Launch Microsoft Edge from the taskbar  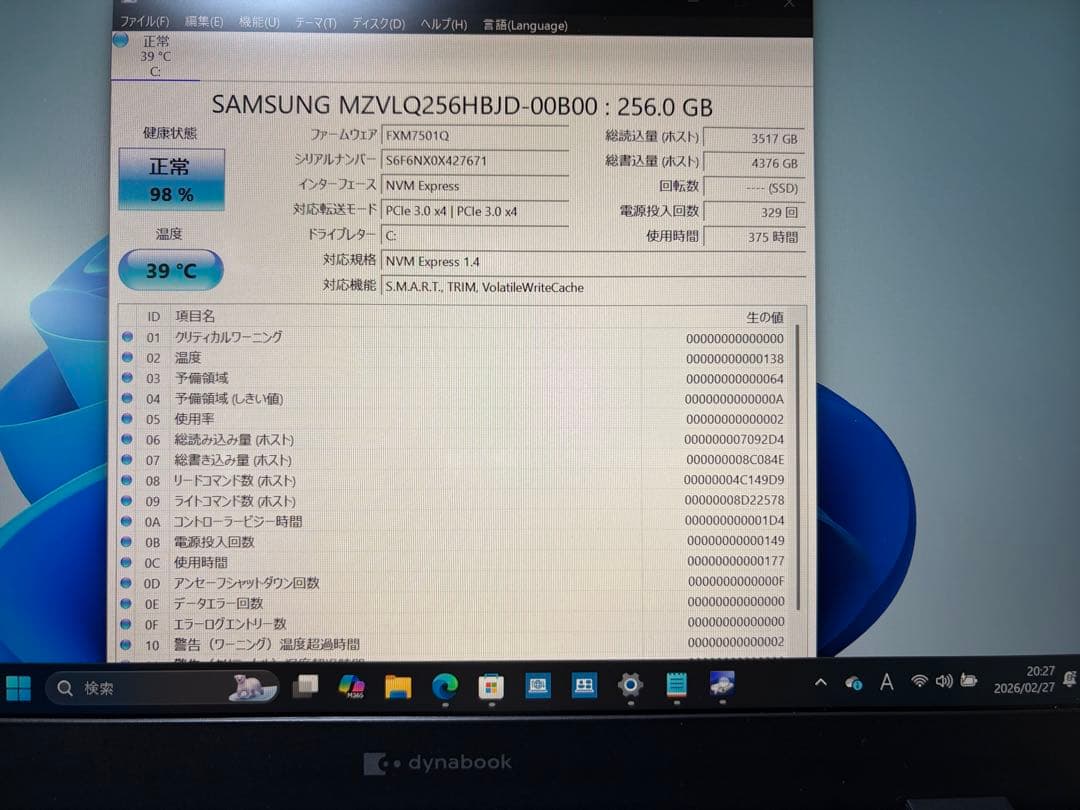pos(444,686)
